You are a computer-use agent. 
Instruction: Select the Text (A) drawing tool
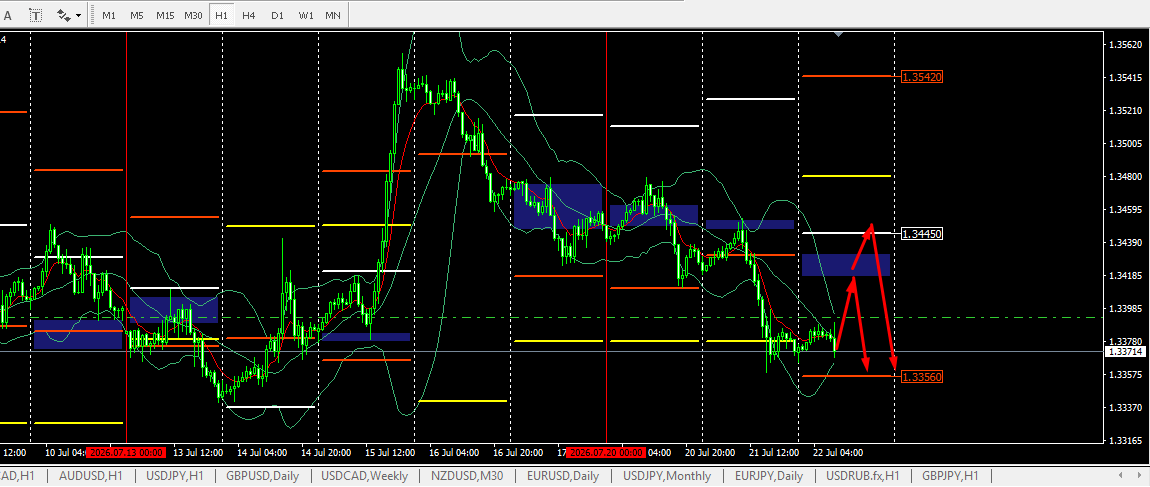point(8,15)
